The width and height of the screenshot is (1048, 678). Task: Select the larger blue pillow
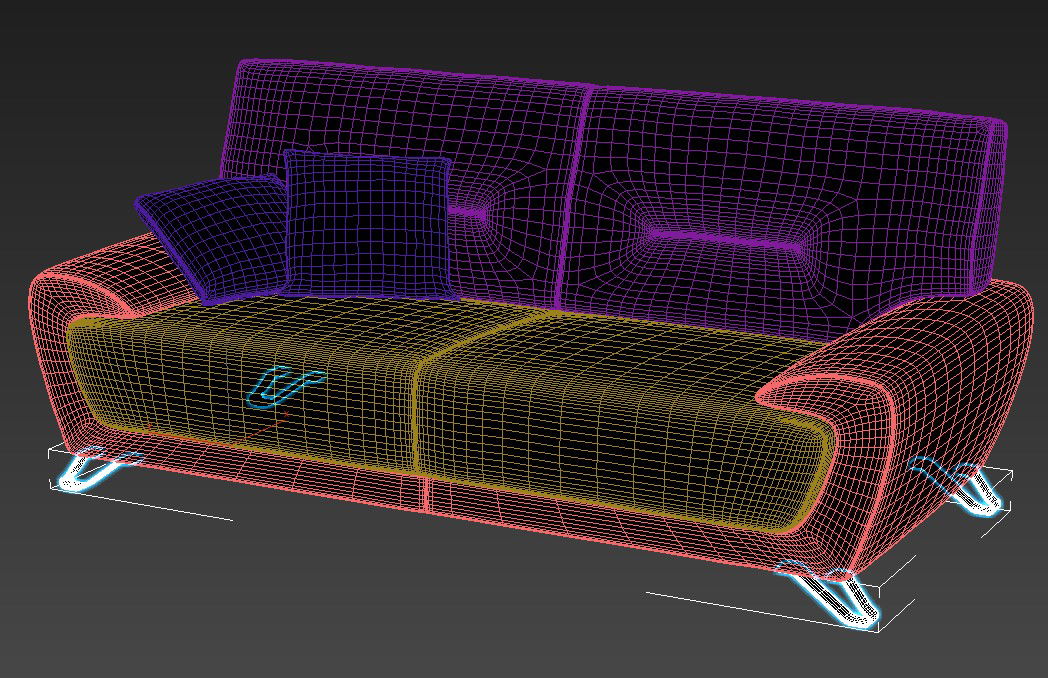(365, 220)
